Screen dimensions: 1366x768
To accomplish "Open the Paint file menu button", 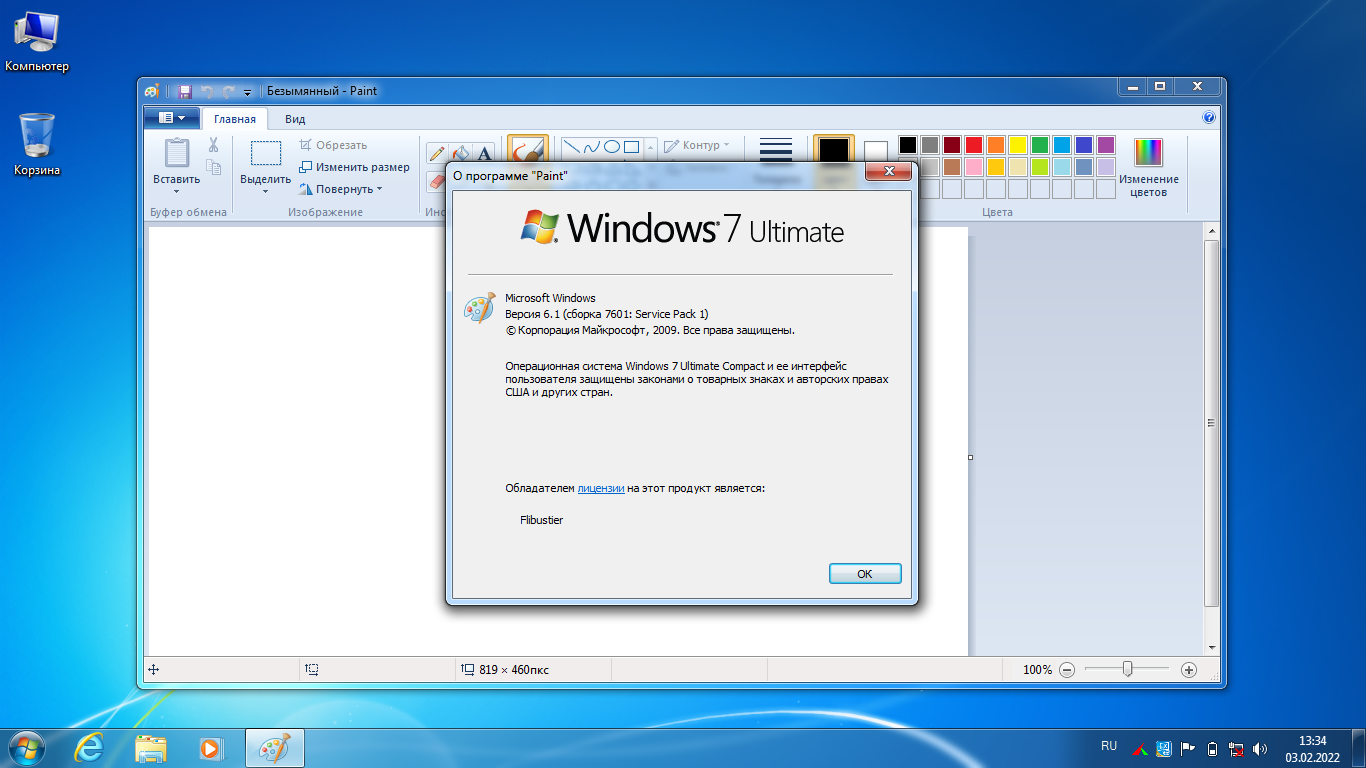I will (x=172, y=118).
